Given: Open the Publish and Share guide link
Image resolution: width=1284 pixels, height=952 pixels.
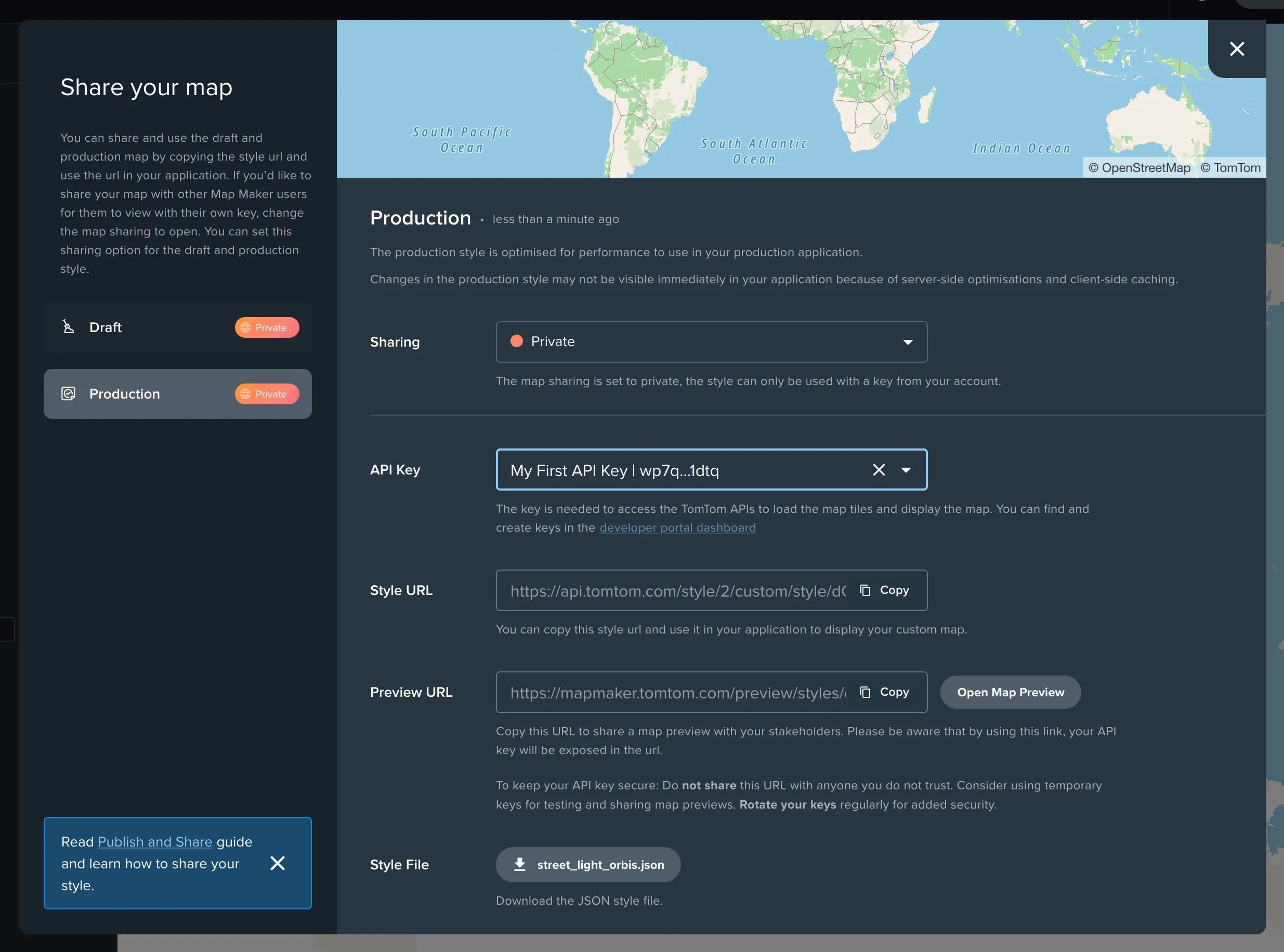Looking at the screenshot, I should (x=155, y=842).
